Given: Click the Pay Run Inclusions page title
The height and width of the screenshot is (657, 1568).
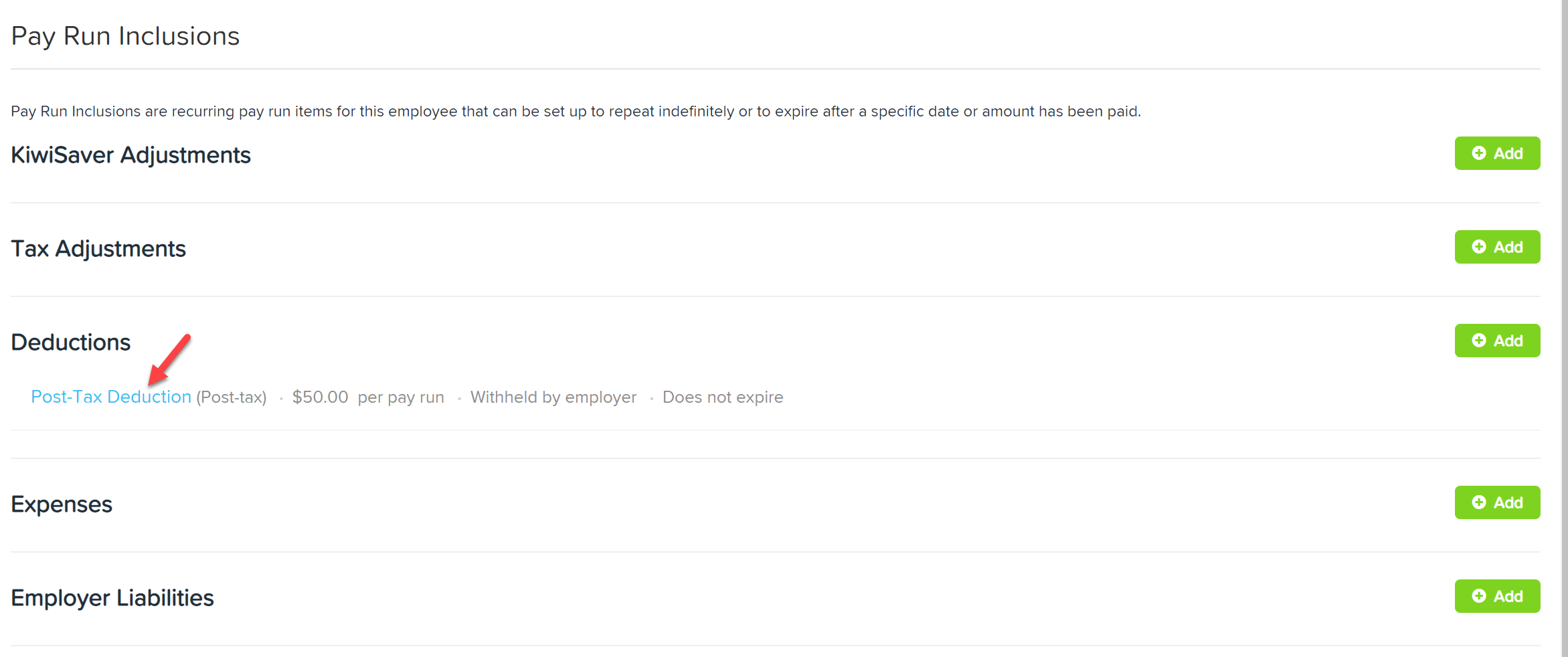Looking at the screenshot, I should [x=125, y=36].
